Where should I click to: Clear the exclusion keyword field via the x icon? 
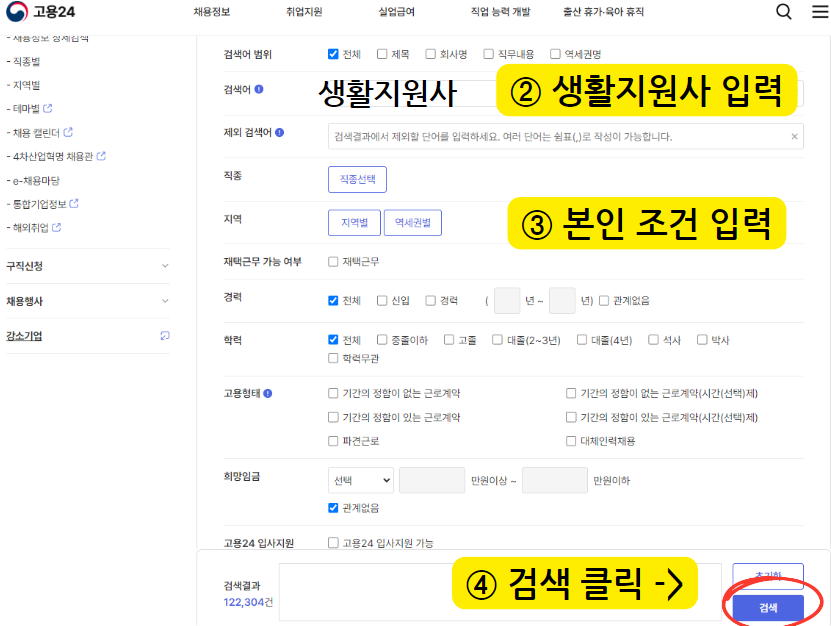[x=796, y=135]
